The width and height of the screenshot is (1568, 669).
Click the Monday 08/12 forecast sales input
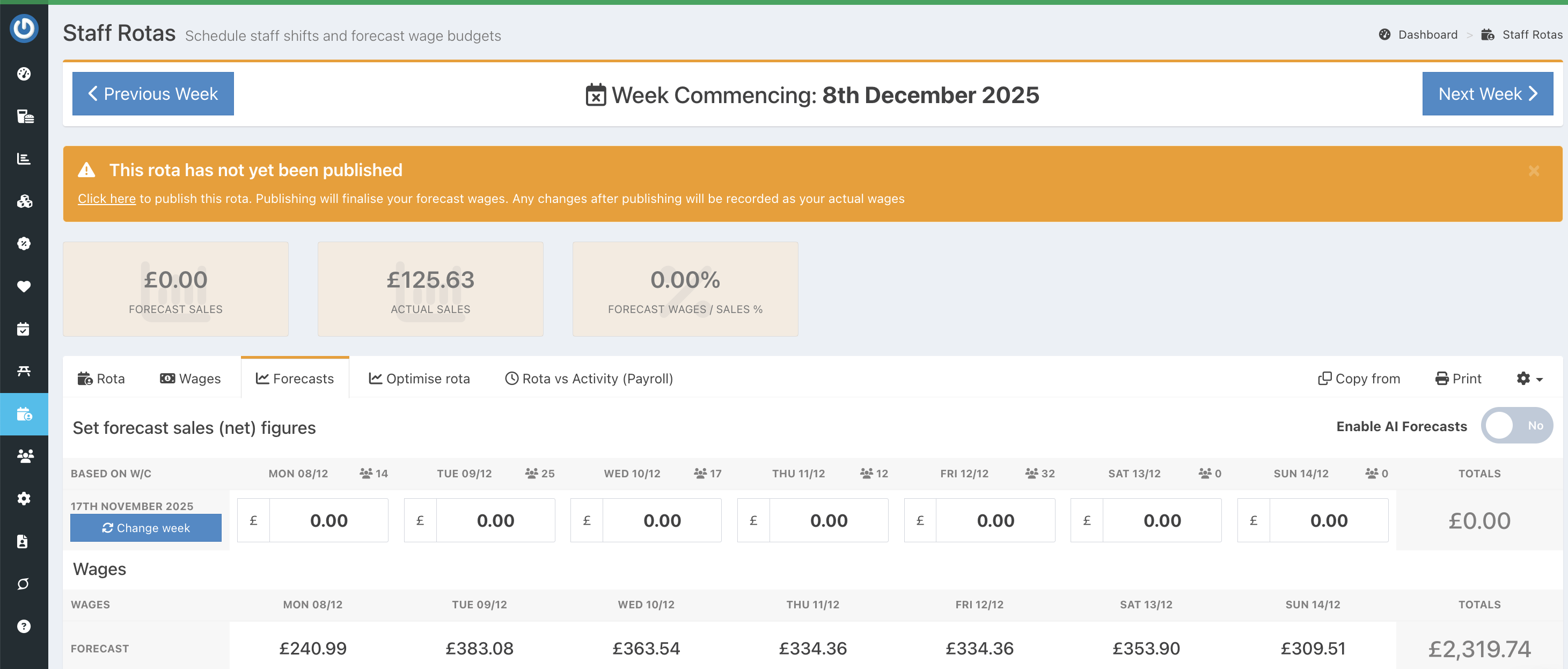click(328, 520)
